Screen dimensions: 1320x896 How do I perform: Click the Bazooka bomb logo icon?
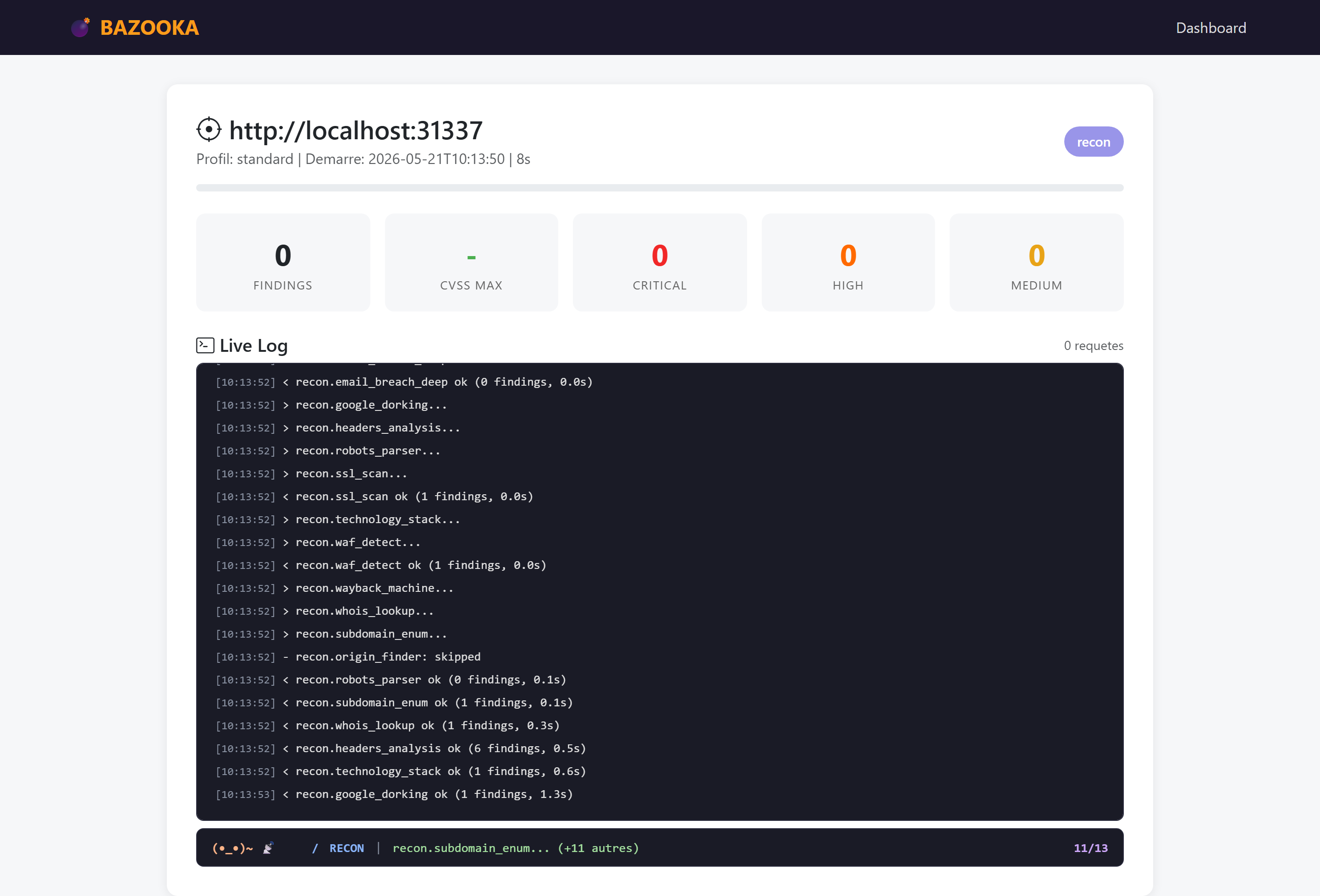[80, 27]
